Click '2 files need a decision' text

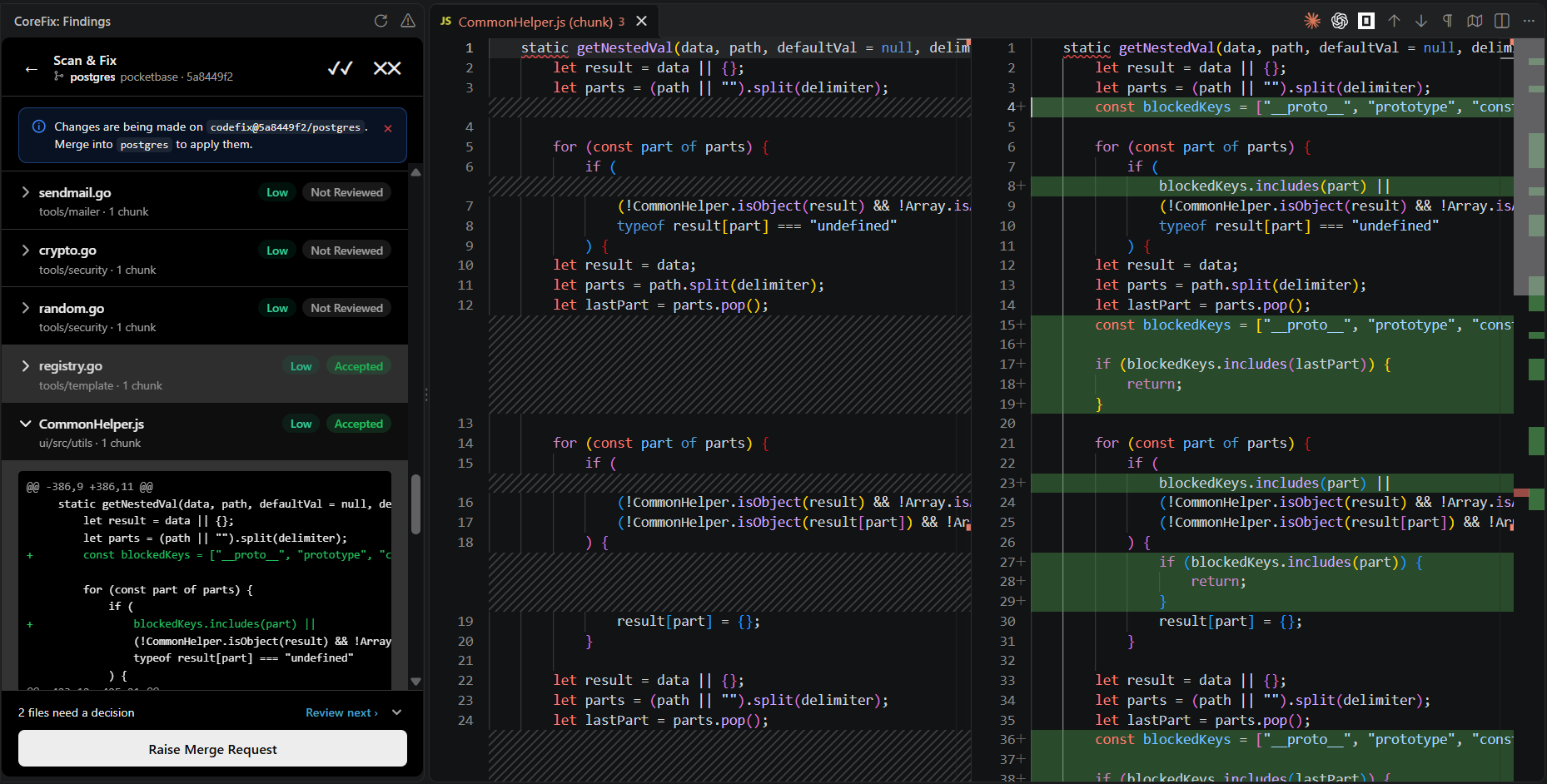coord(77,712)
